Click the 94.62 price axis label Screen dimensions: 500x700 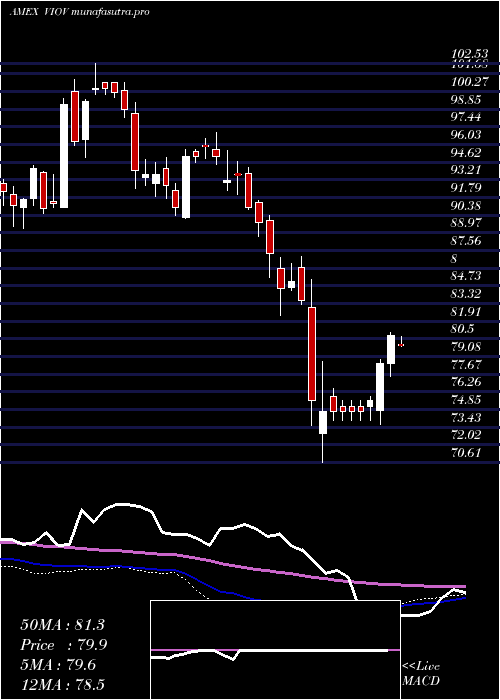click(x=467, y=153)
